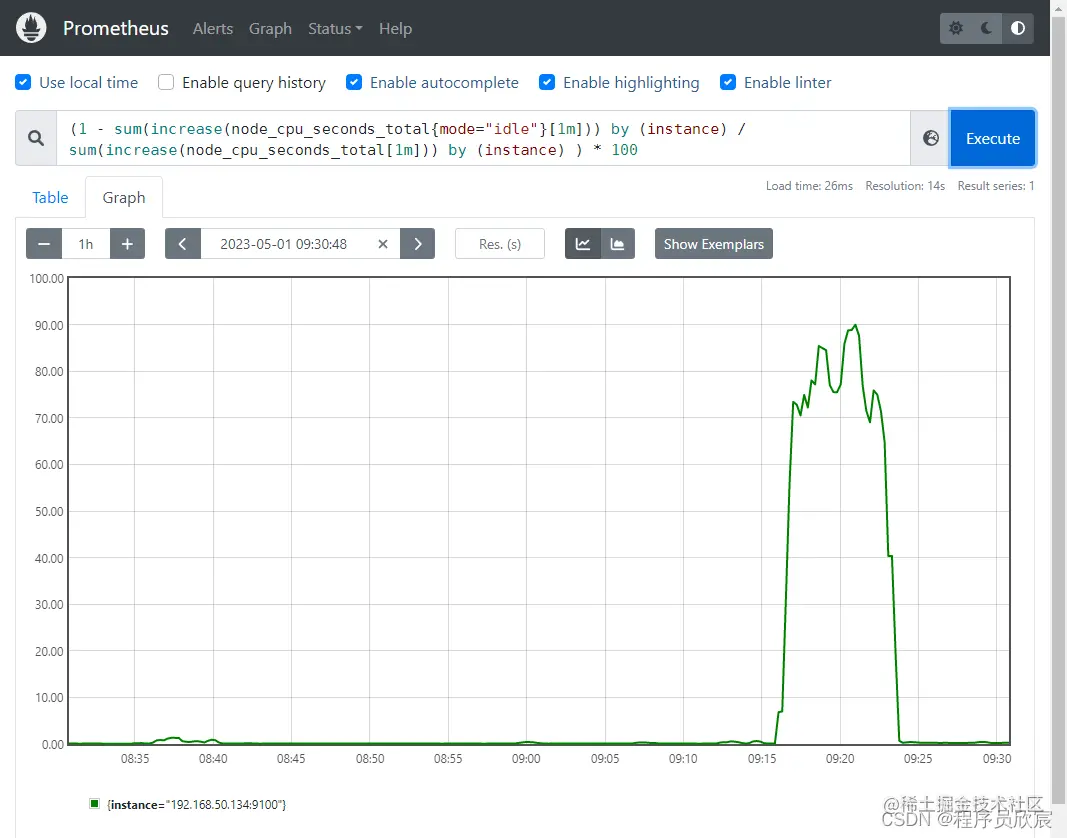Image resolution: width=1067 pixels, height=838 pixels.
Task: Select the Graph panel tab
Action: [x=124, y=197]
